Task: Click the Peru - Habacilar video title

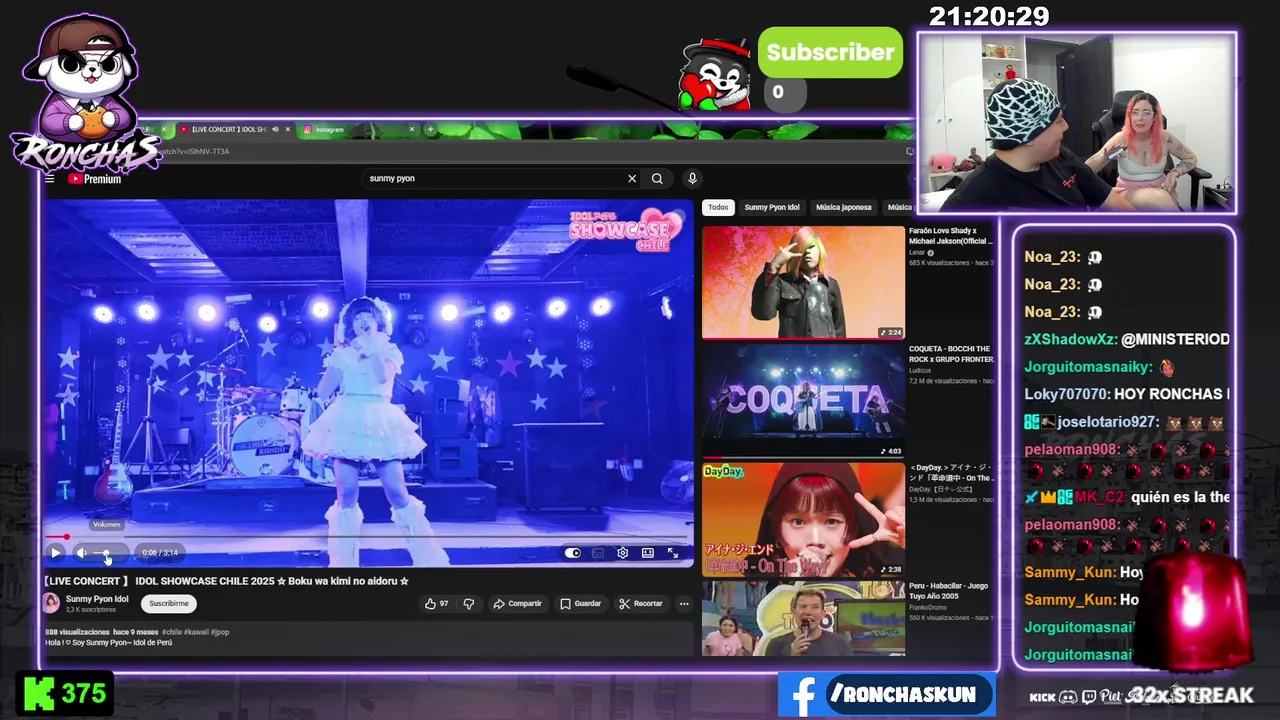Action: [948, 591]
